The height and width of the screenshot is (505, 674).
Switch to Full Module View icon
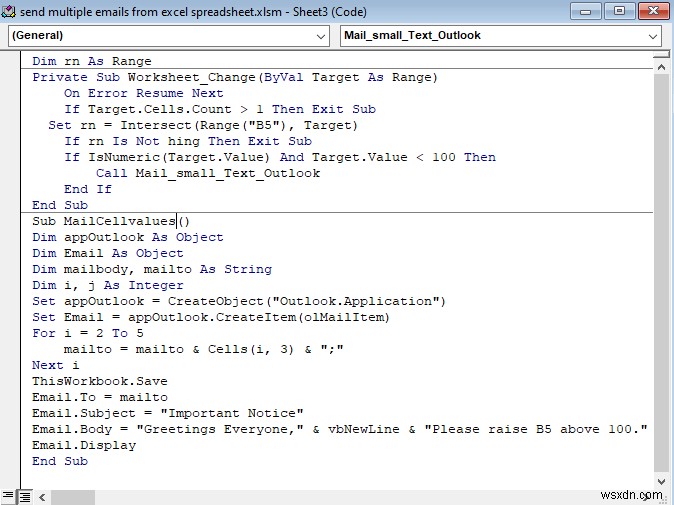pos(25,497)
